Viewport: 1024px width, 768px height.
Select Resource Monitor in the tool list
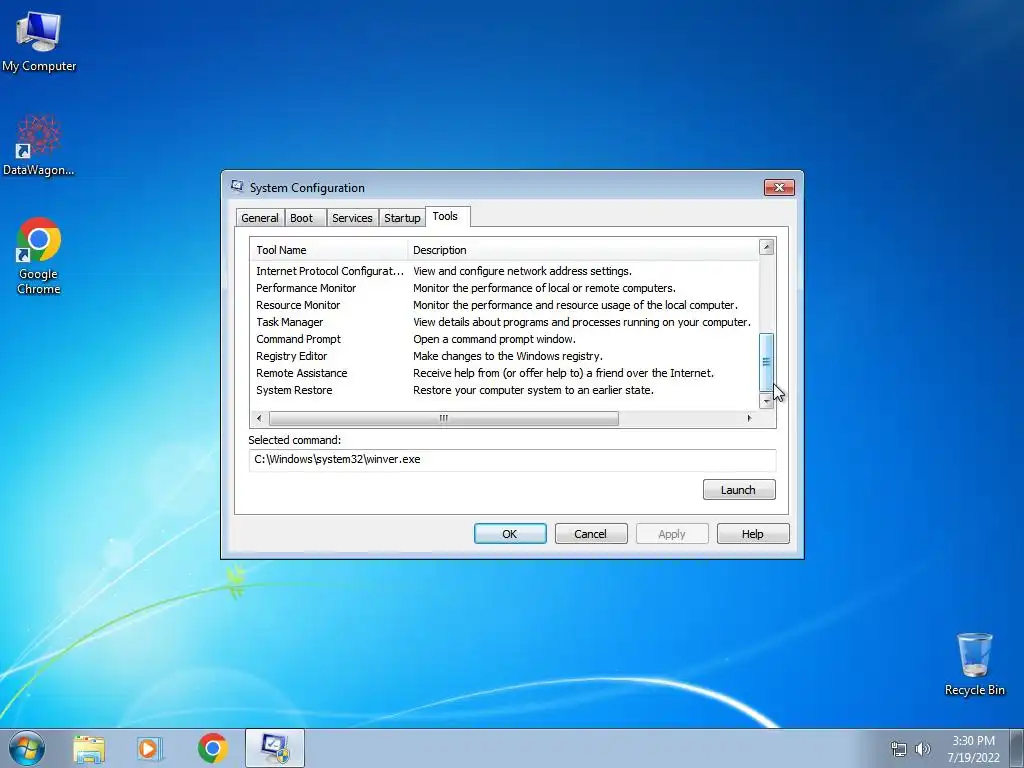pos(504,305)
